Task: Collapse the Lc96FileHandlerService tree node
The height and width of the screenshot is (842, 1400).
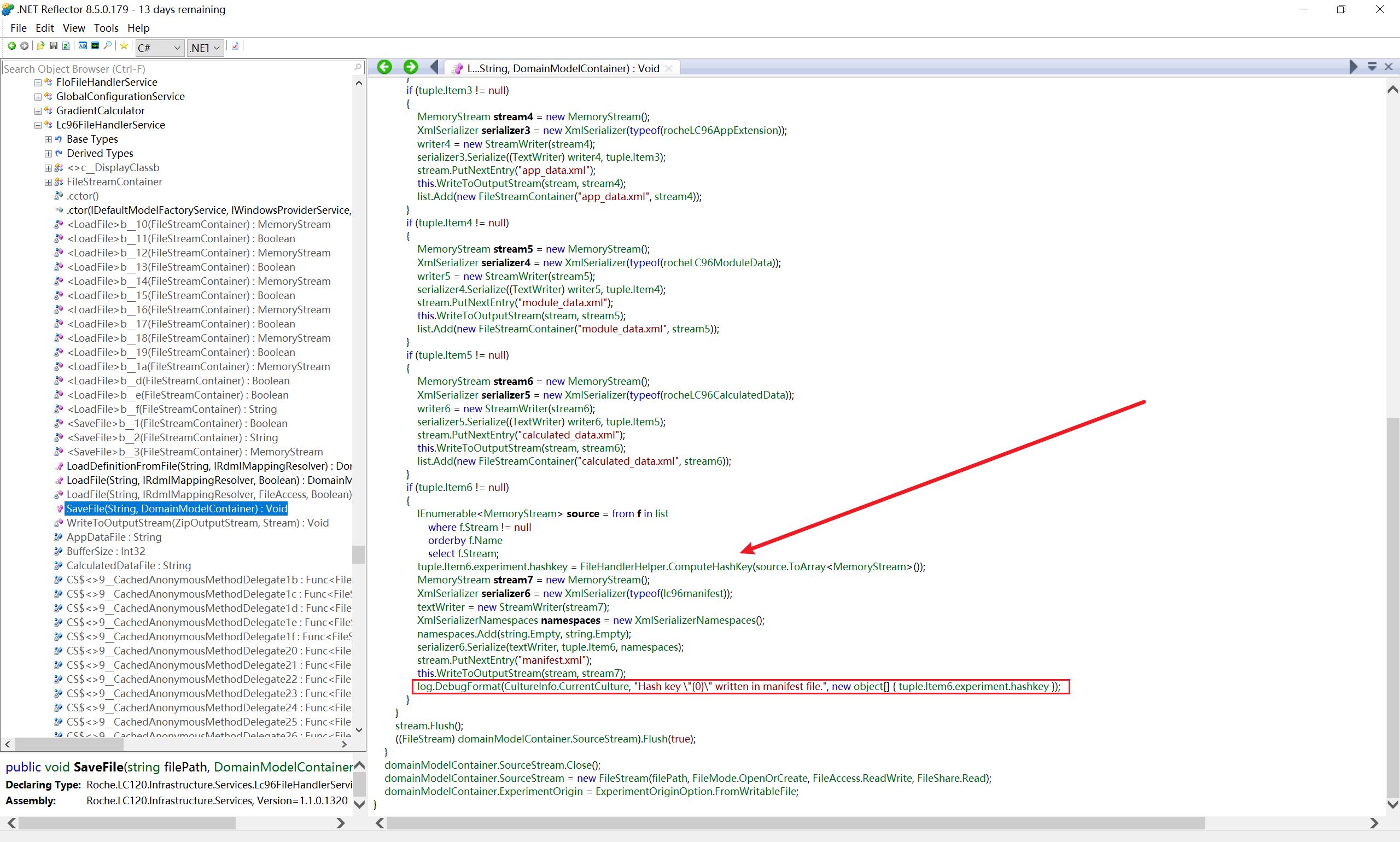Action: (37, 125)
